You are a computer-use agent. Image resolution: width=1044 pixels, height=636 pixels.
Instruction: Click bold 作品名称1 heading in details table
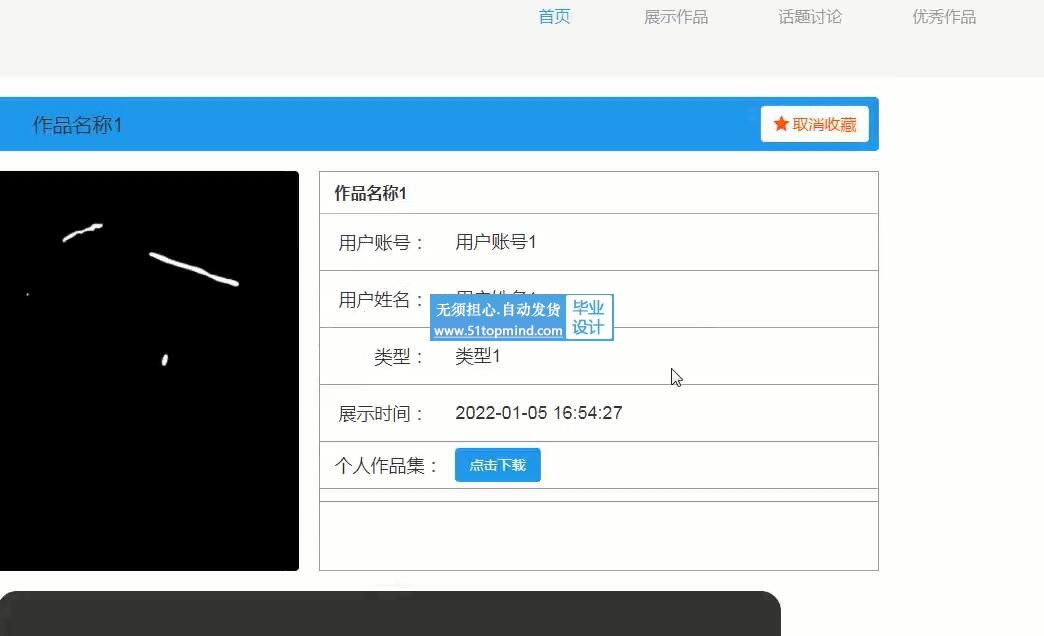[370, 193]
